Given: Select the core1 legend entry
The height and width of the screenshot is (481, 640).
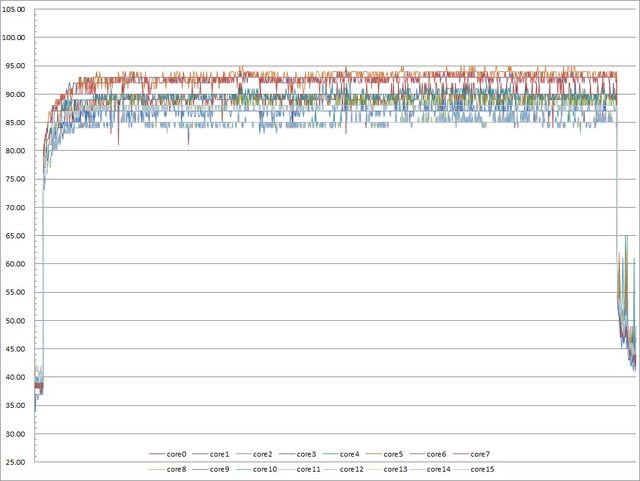Looking at the screenshot, I should 222,455.
